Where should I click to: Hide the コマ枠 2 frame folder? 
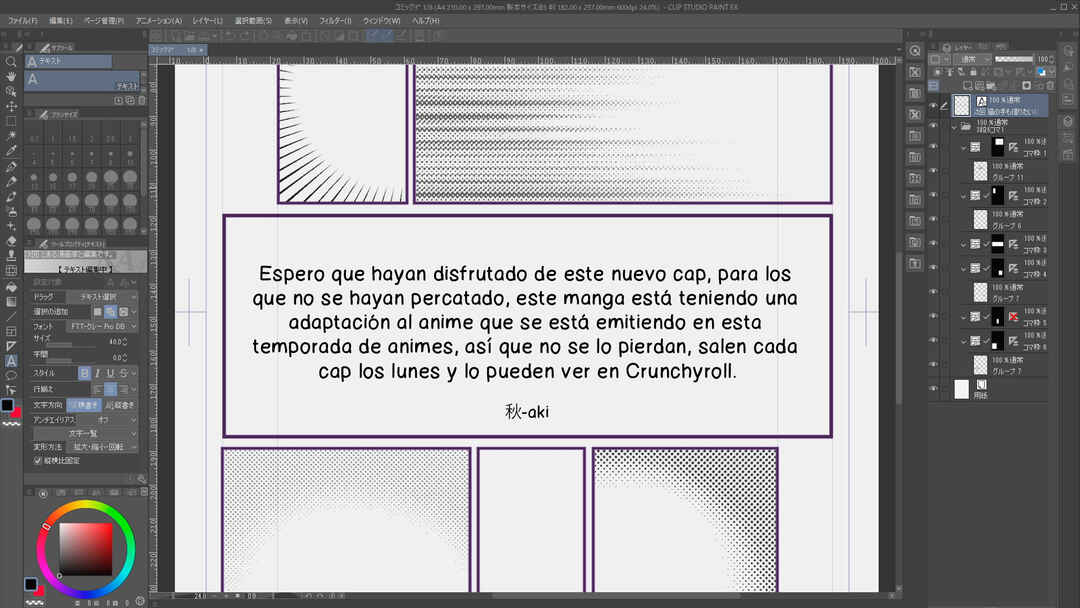coord(933,195)
